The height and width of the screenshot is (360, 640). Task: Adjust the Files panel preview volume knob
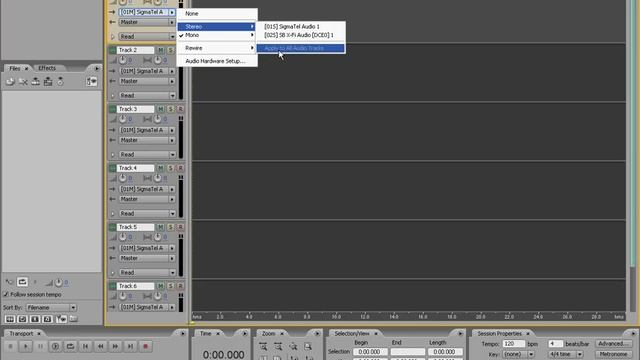tap(58, 282)
